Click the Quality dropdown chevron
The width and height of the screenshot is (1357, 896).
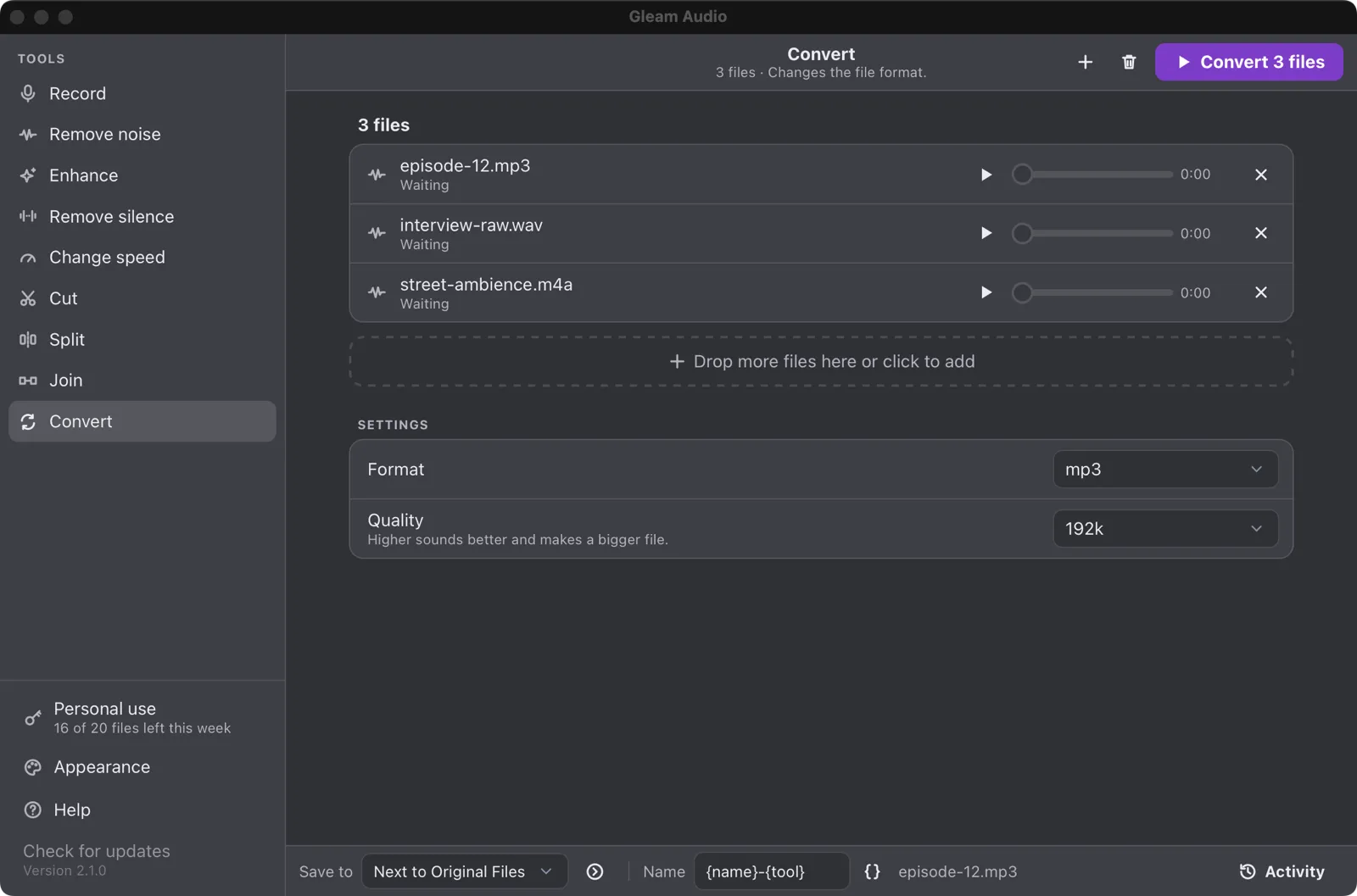(1256, 529)
